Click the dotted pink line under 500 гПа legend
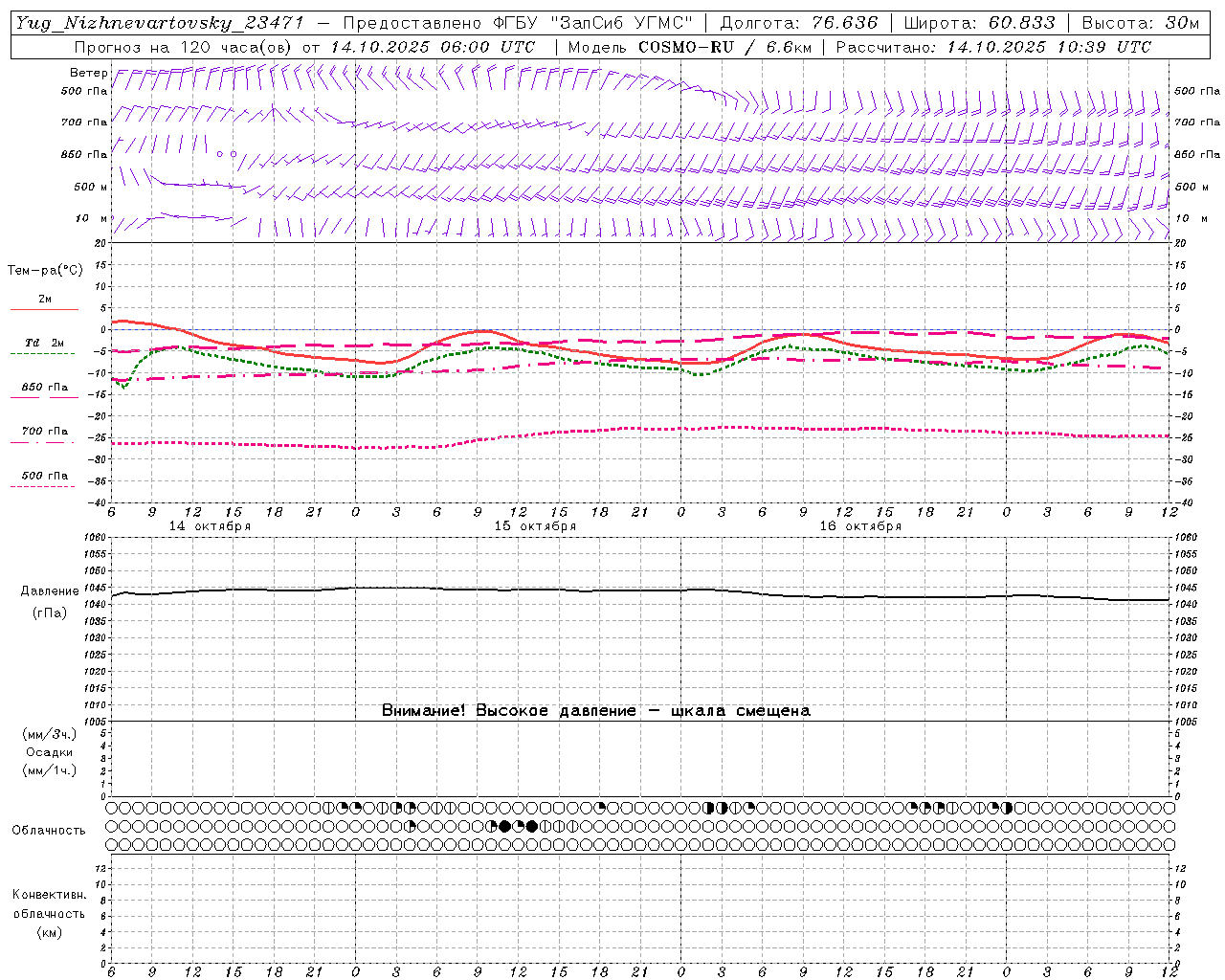The image size is (1225, 980). tap(43, 486)
